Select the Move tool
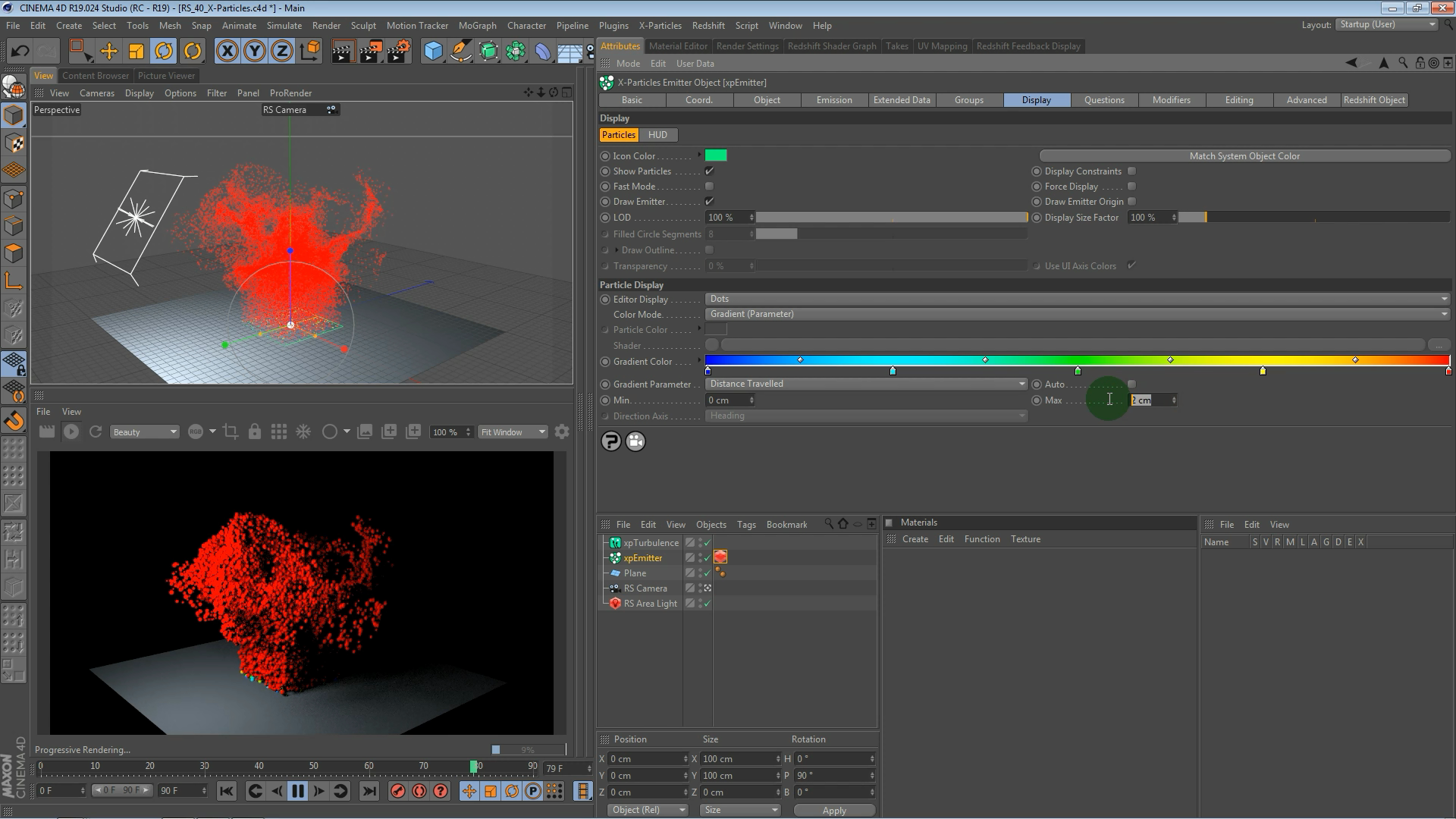Viewport: 1456px width, 819px height. (x=109, y=51)
